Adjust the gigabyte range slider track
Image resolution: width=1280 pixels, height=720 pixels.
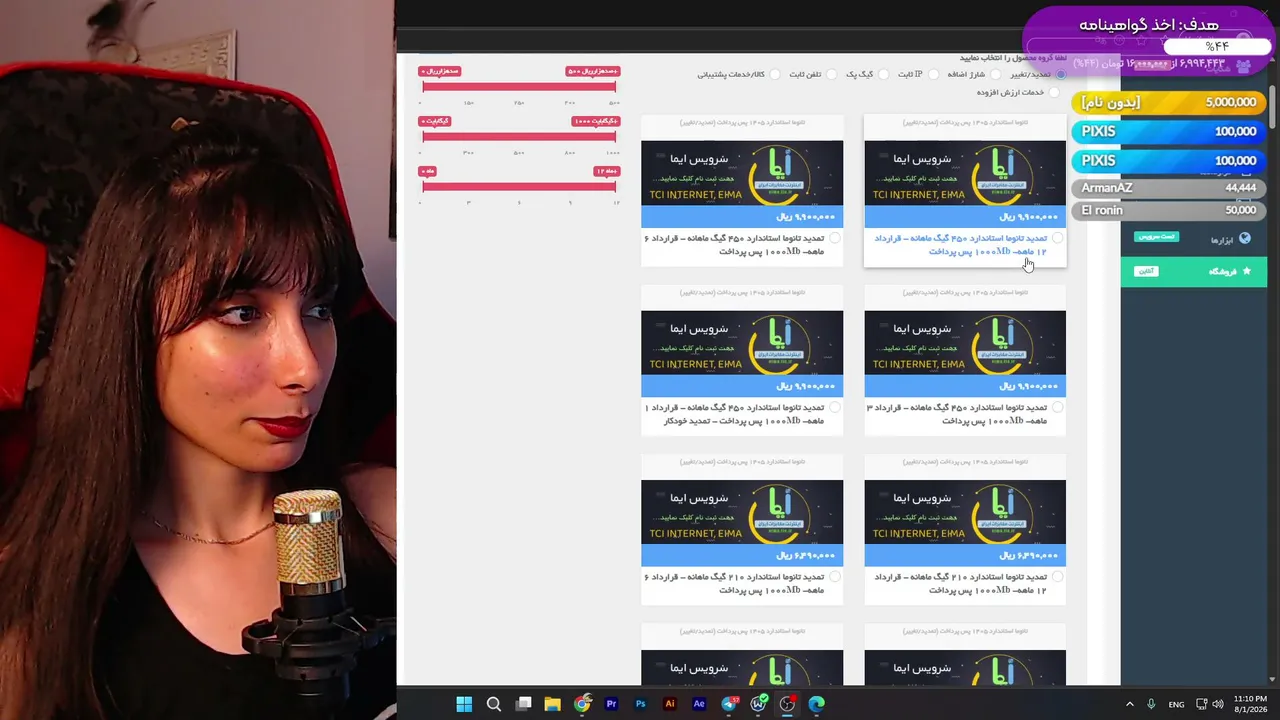(518, 136)
